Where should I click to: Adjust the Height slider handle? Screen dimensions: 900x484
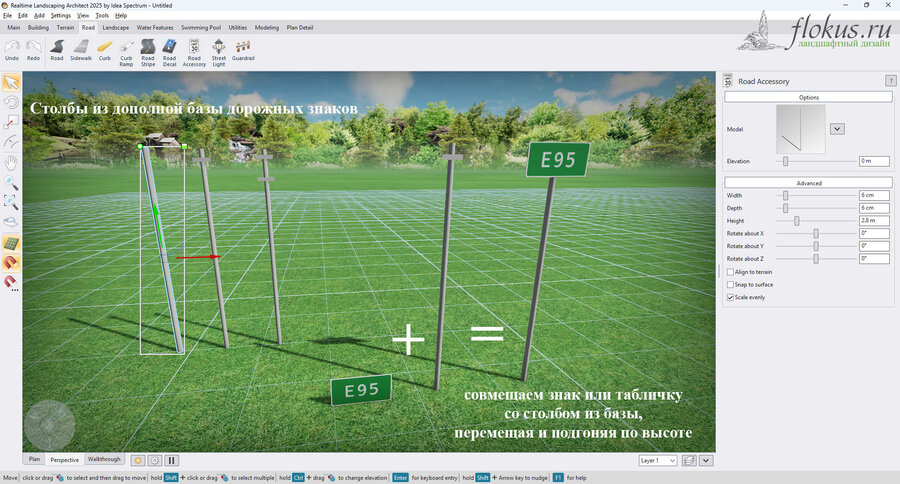click(797, 220)
